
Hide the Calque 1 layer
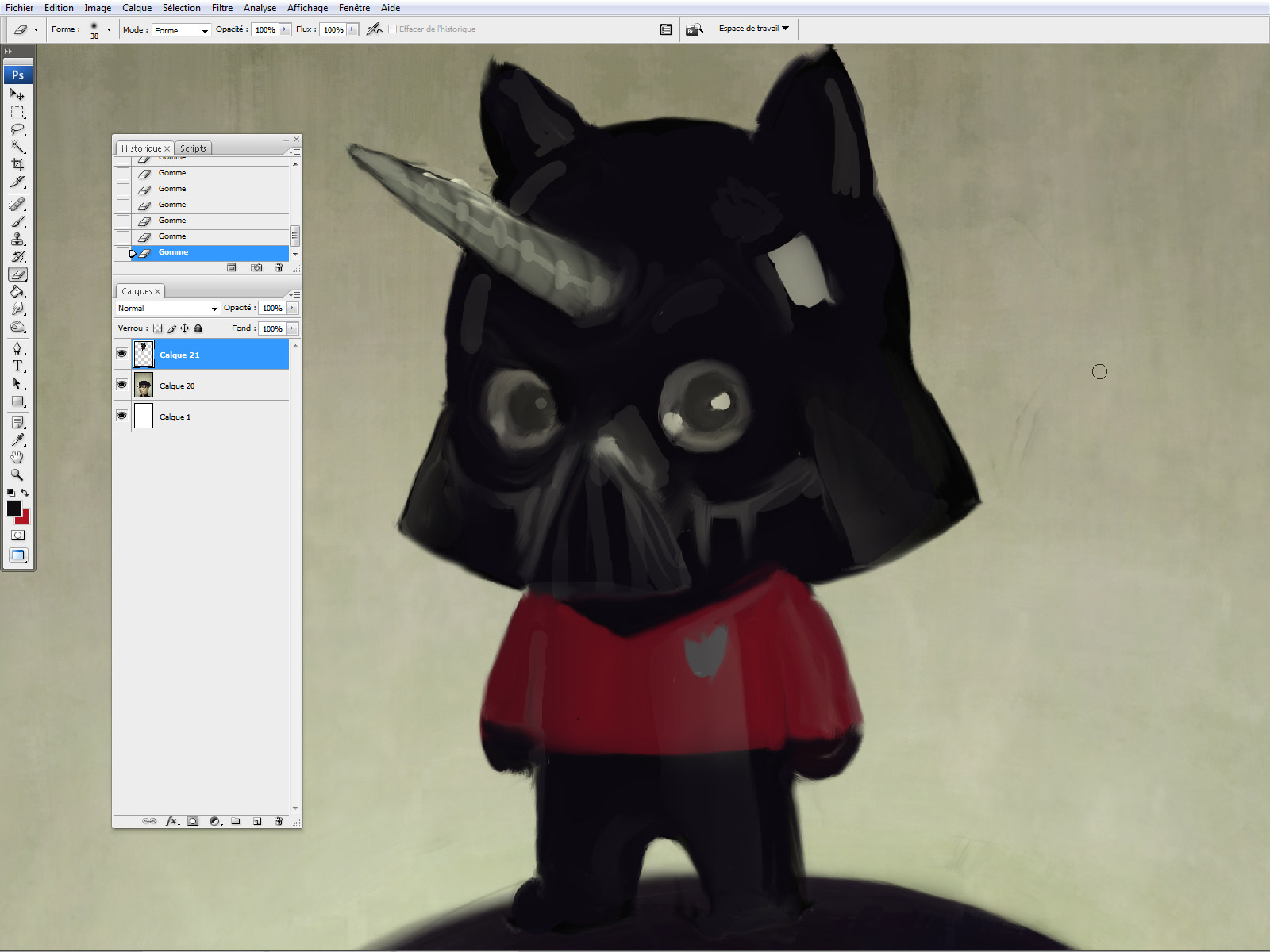(x=121, y=416)
